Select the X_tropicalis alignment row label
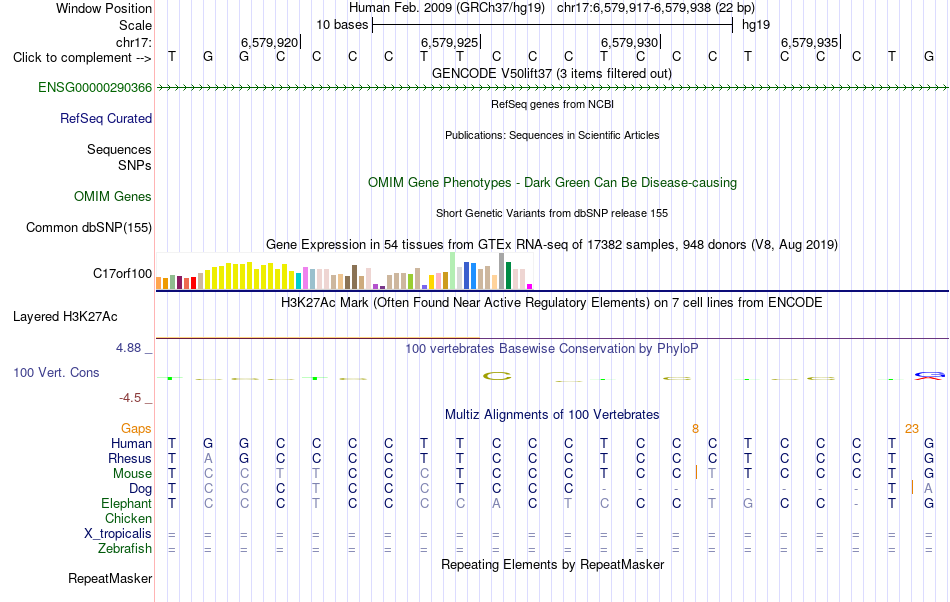The height and width of the screenshot is (602, 950). (x=118, y=534)
